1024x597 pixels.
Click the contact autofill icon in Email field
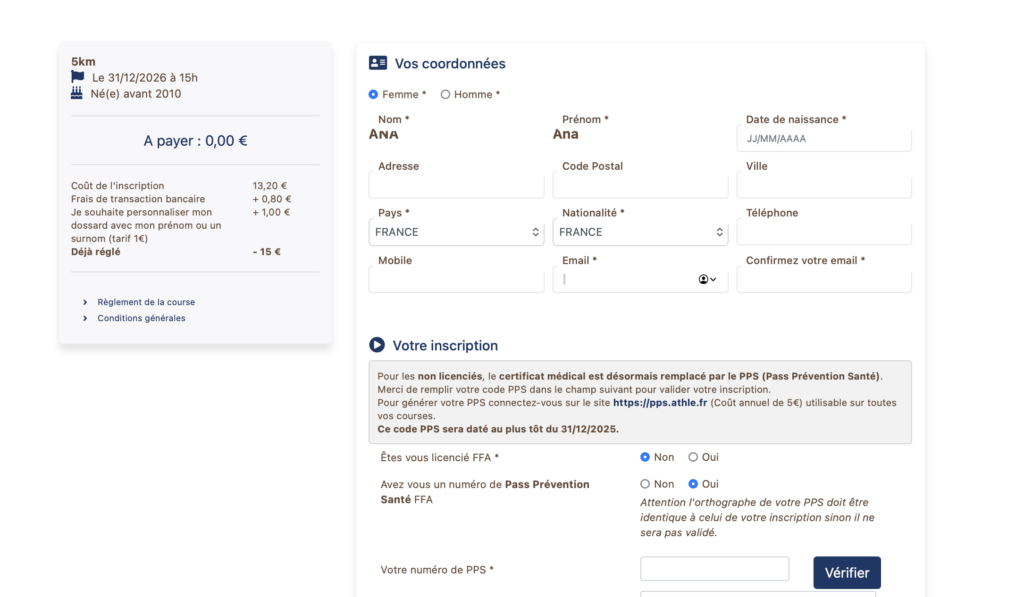[707, 280]
